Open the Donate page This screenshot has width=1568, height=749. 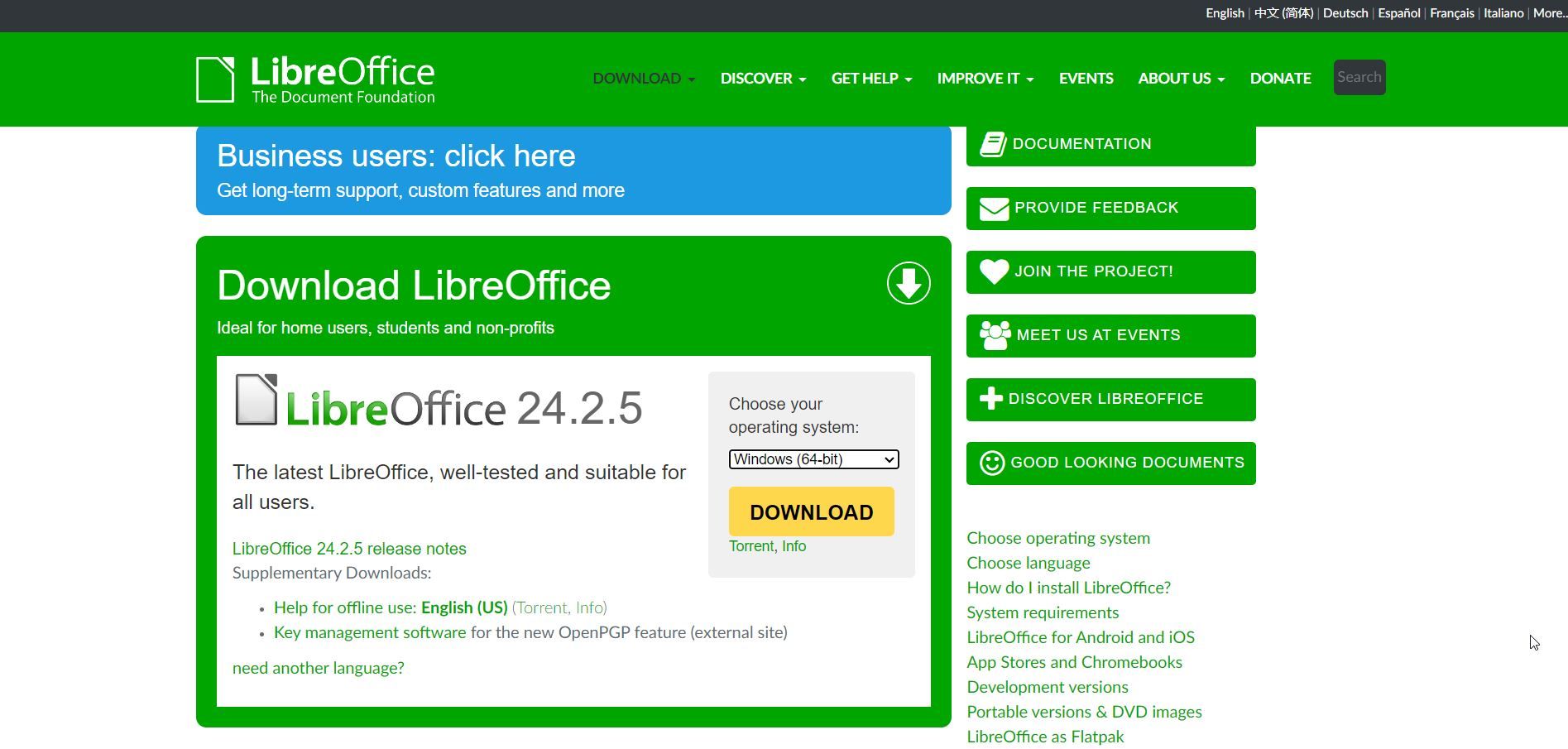pyautogui.click(x=1280, y=79)
